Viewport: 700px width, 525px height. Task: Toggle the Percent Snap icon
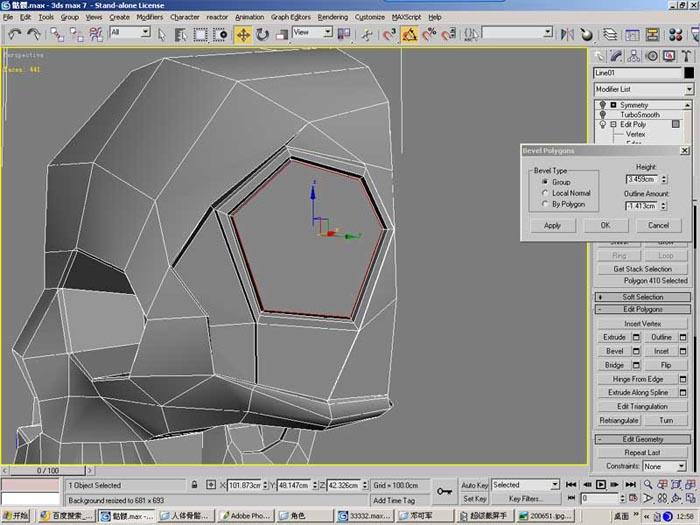pyautogui.click(x=429, y=34)
